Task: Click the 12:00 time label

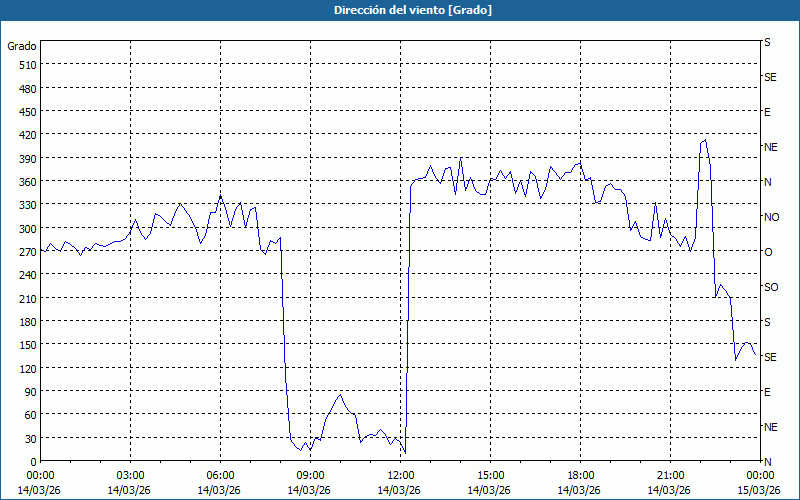Action: tap(400, 475)
